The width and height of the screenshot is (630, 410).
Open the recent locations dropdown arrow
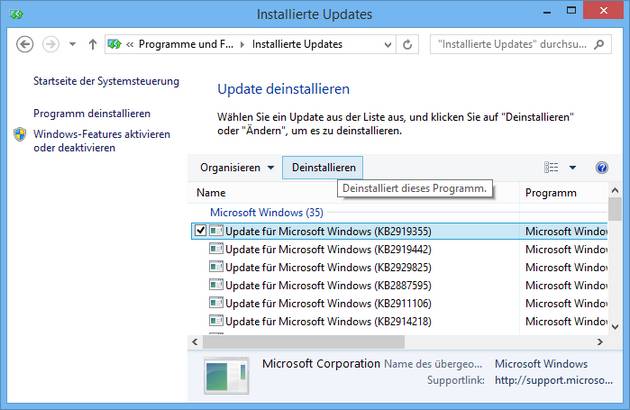[x=72, y=44]
